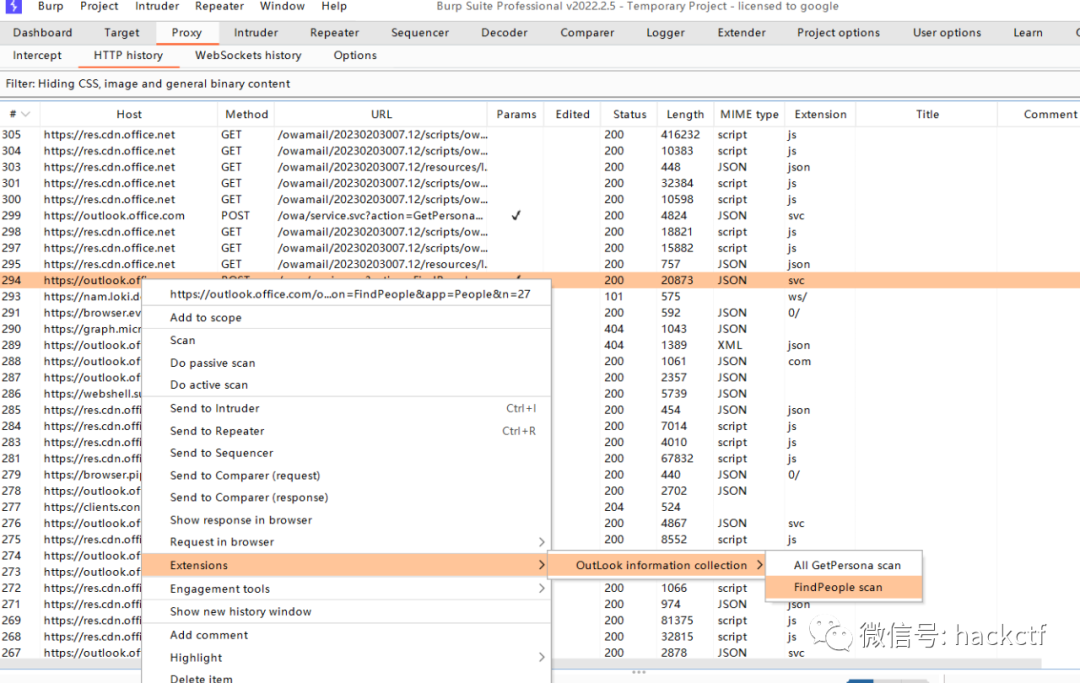Sort table by Host column header
1080x683 pixels.
pos(129,114)
